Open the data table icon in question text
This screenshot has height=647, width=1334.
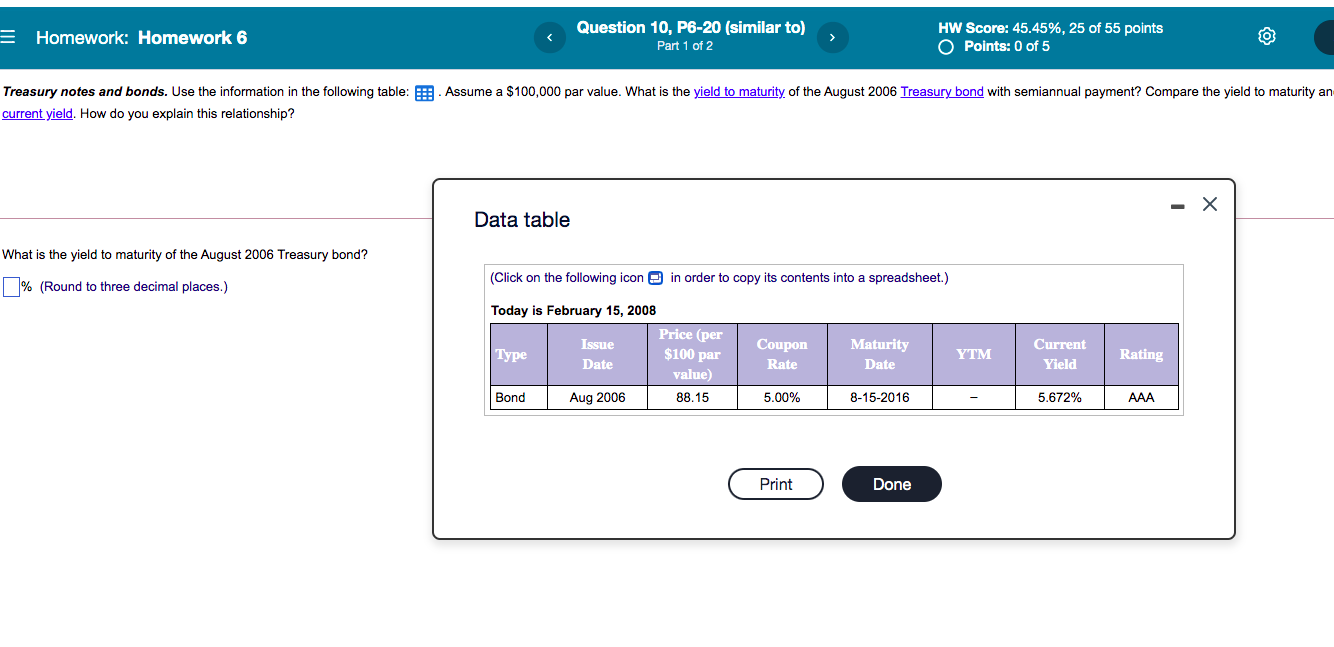pos(423,93)
